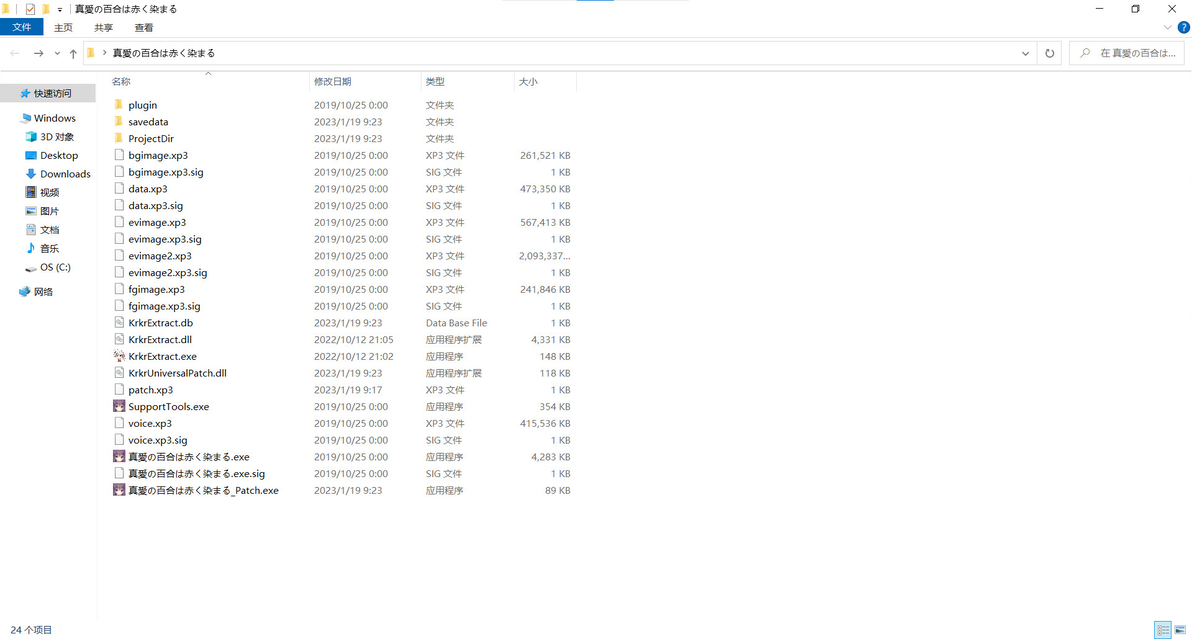Expand the ribbon with the chevron

1167,27
